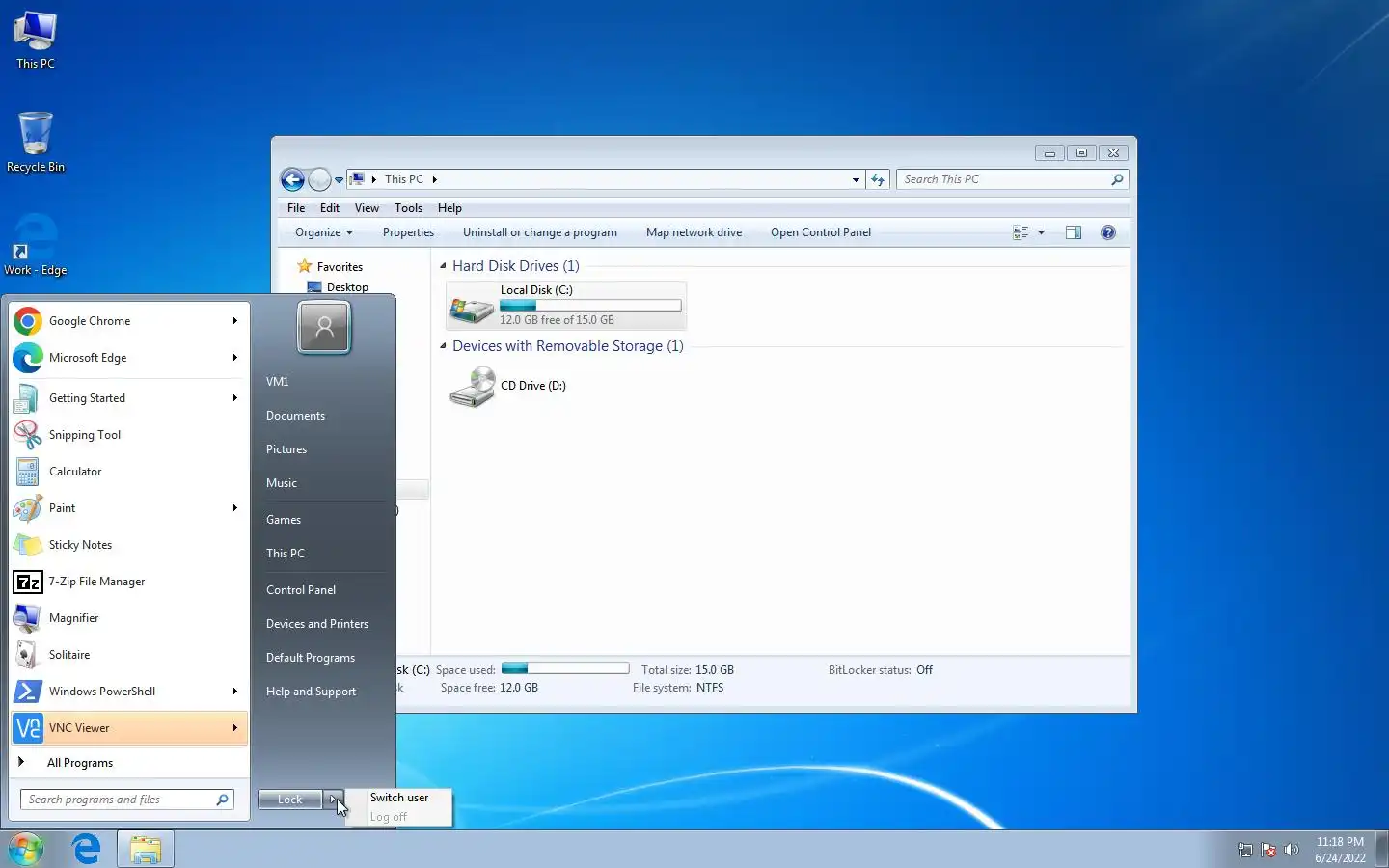Launch 7-Zip File Manager
Image resolution: width=1389 pixels, height=868 pixels.
coord(129,582)
